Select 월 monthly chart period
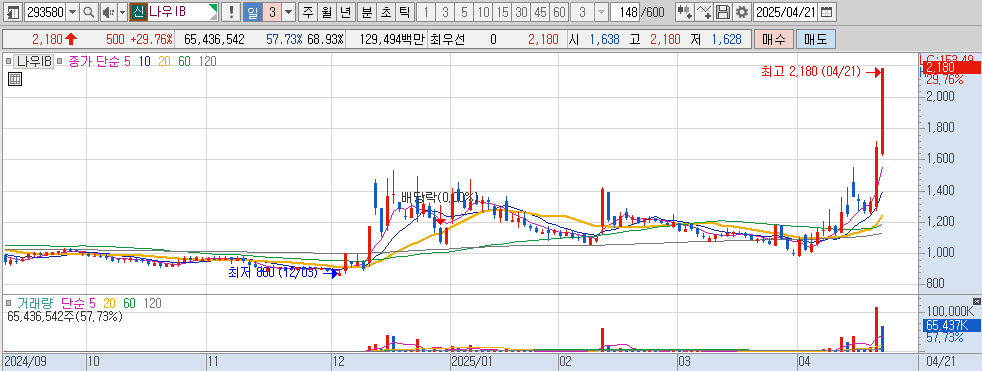The height and width of the screenshot is (371, 982). tap(326, 11)
